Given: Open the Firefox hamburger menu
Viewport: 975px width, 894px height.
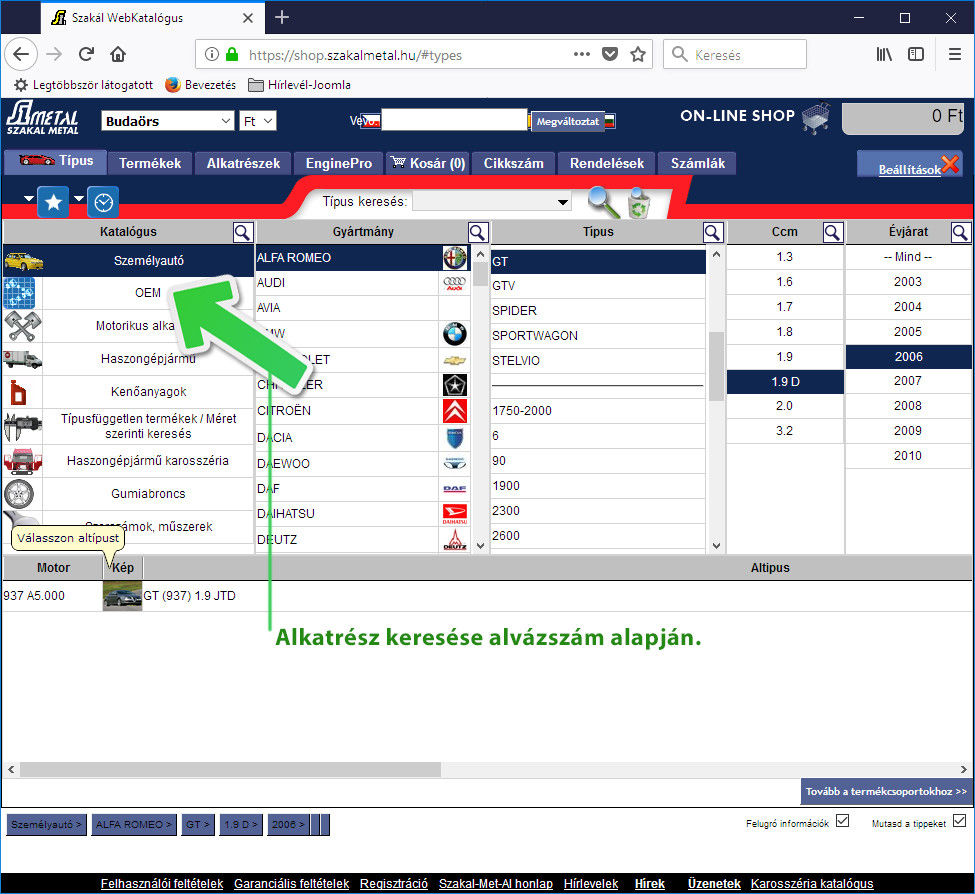Looking at the screenshot, I should (x=954, y=54).
